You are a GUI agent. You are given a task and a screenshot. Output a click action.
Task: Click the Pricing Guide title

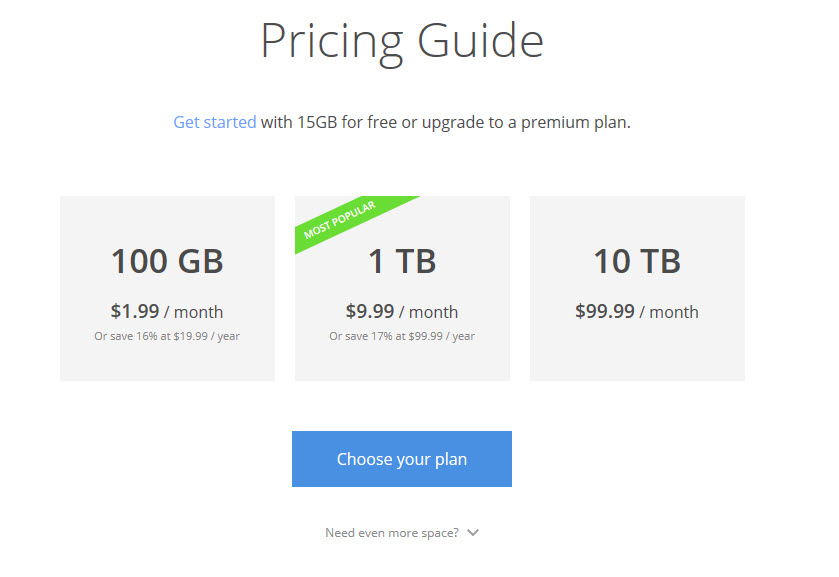tap(402, 43)
